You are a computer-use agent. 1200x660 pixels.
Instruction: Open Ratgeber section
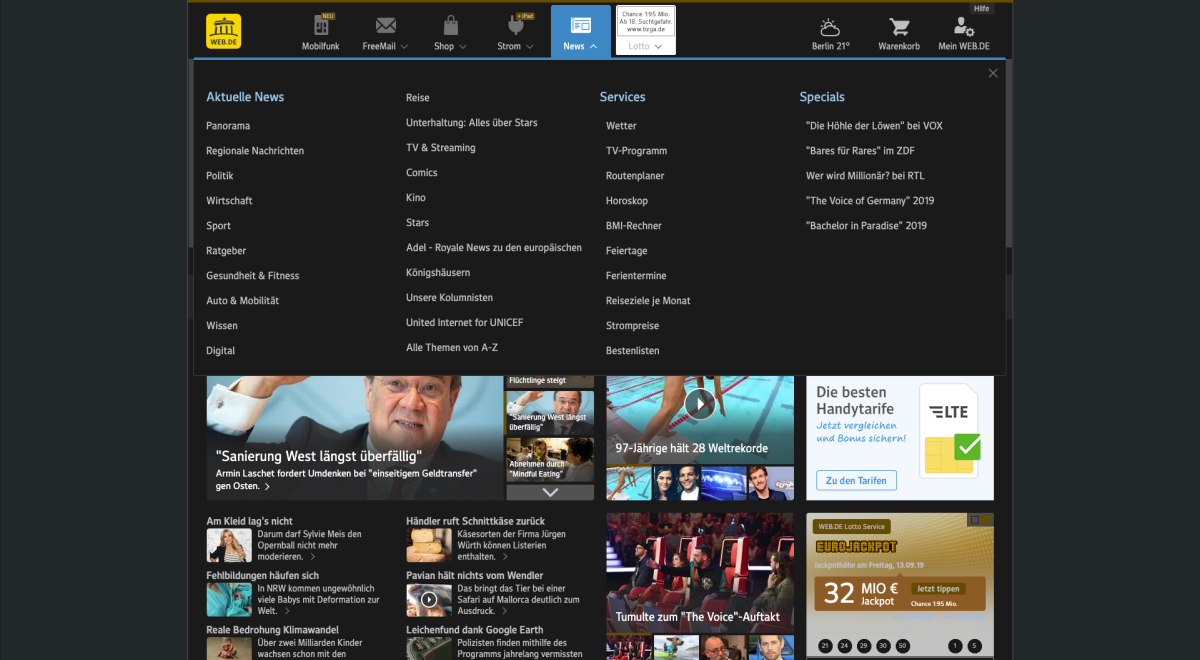tap(226, 251)
